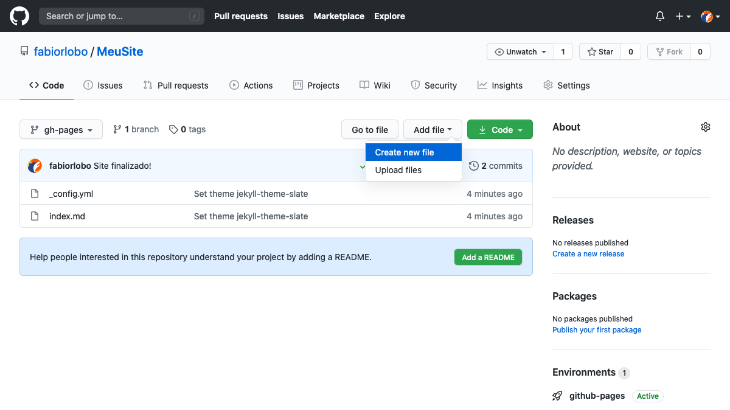Screen dimensions: 730x410
Task: Click the green commit status checkmark
Action: pyautogui.click(x=362, y=166)
